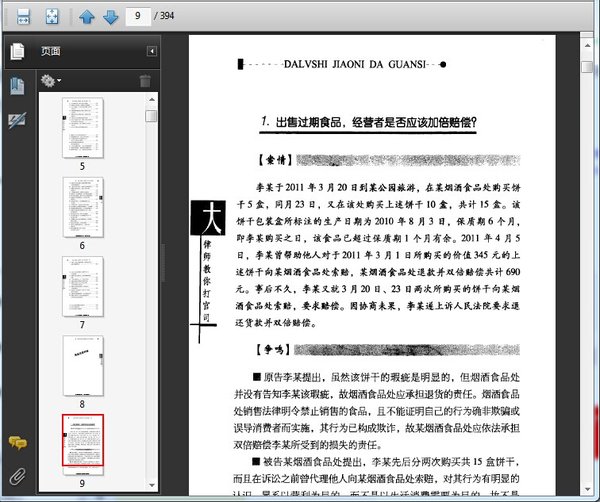Click the trash delete page icon
The height and width of the screenshot is (502, 600).
point(145,80)
